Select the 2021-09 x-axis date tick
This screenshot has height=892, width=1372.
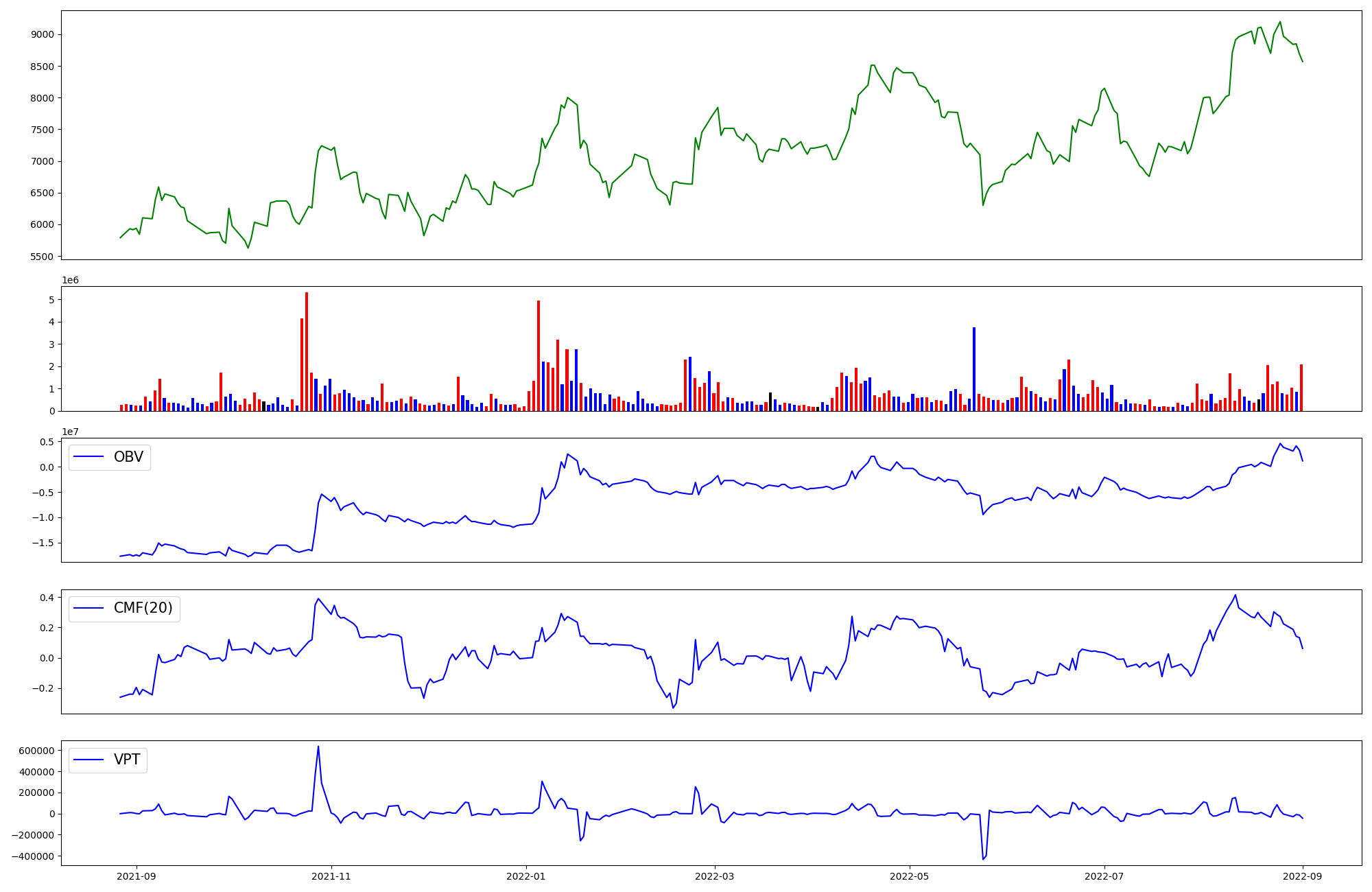(x=137, y=876)
